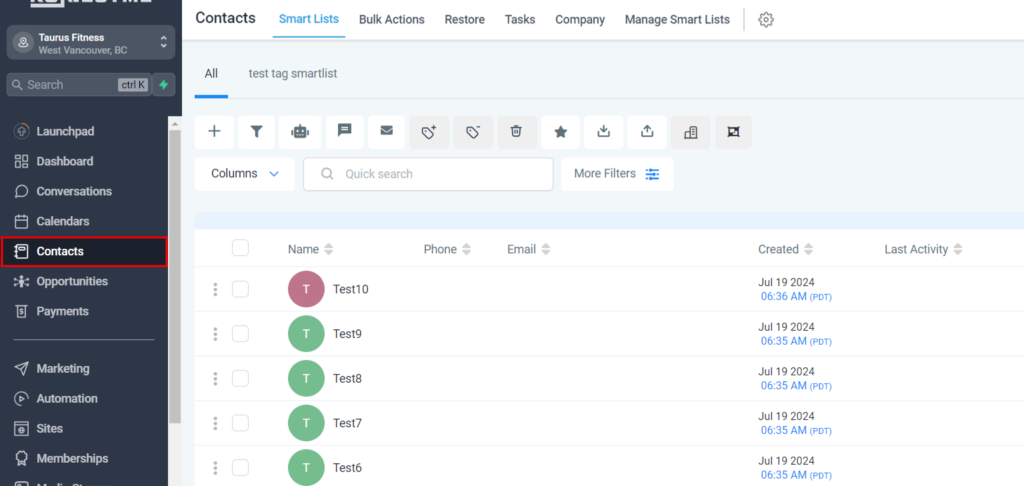
Task: Click the import contacts download icon
Action: [x=604, y=131]
